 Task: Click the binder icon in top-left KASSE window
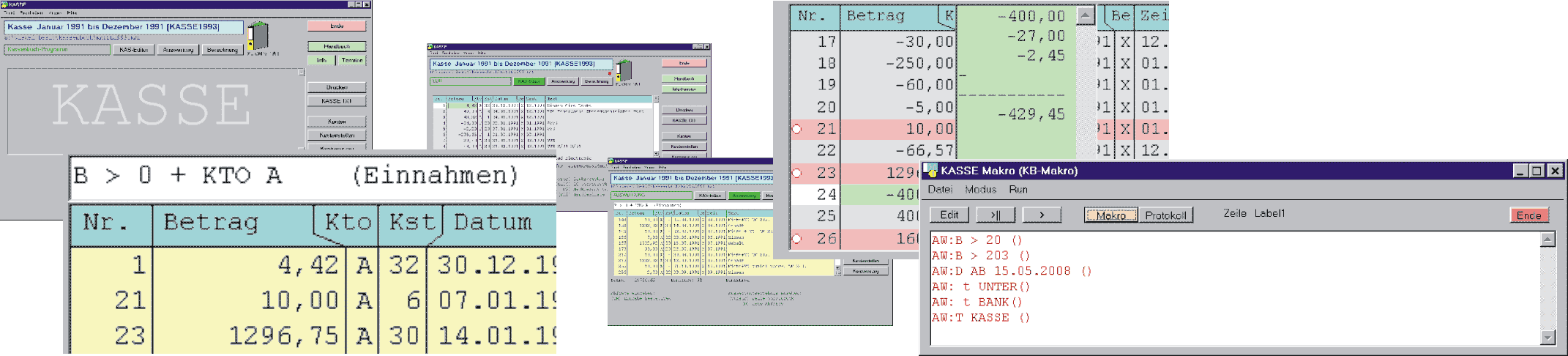tap(258, 35)
